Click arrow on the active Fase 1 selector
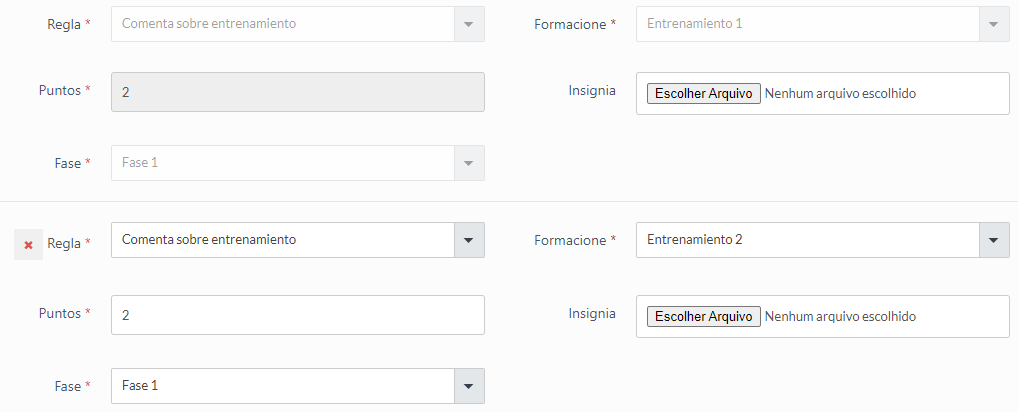The height and width of the screenshot is (412, 1018). (x=469, y=386)
